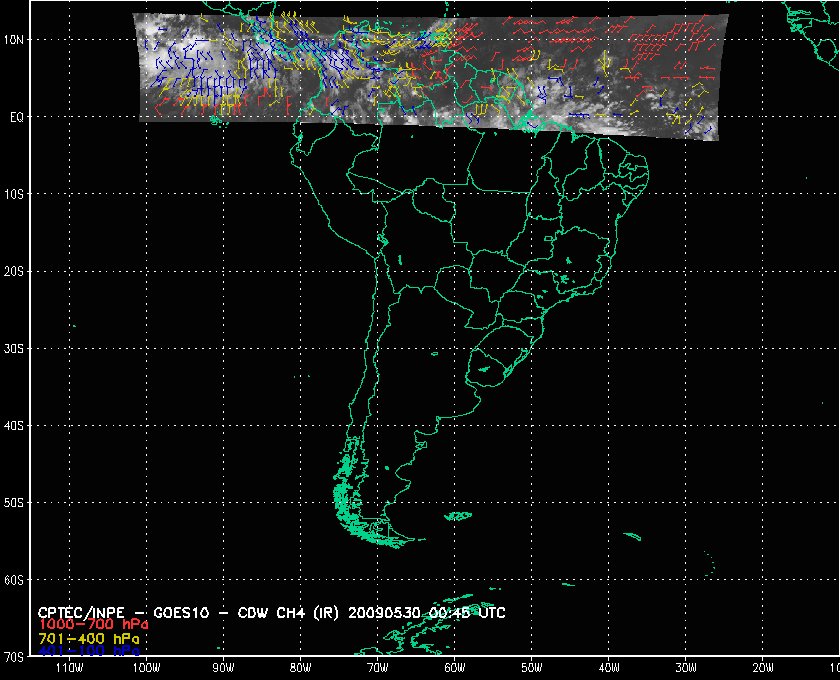Click the 90W longitude label
840x680 pixels.
(x=223, y=668)
